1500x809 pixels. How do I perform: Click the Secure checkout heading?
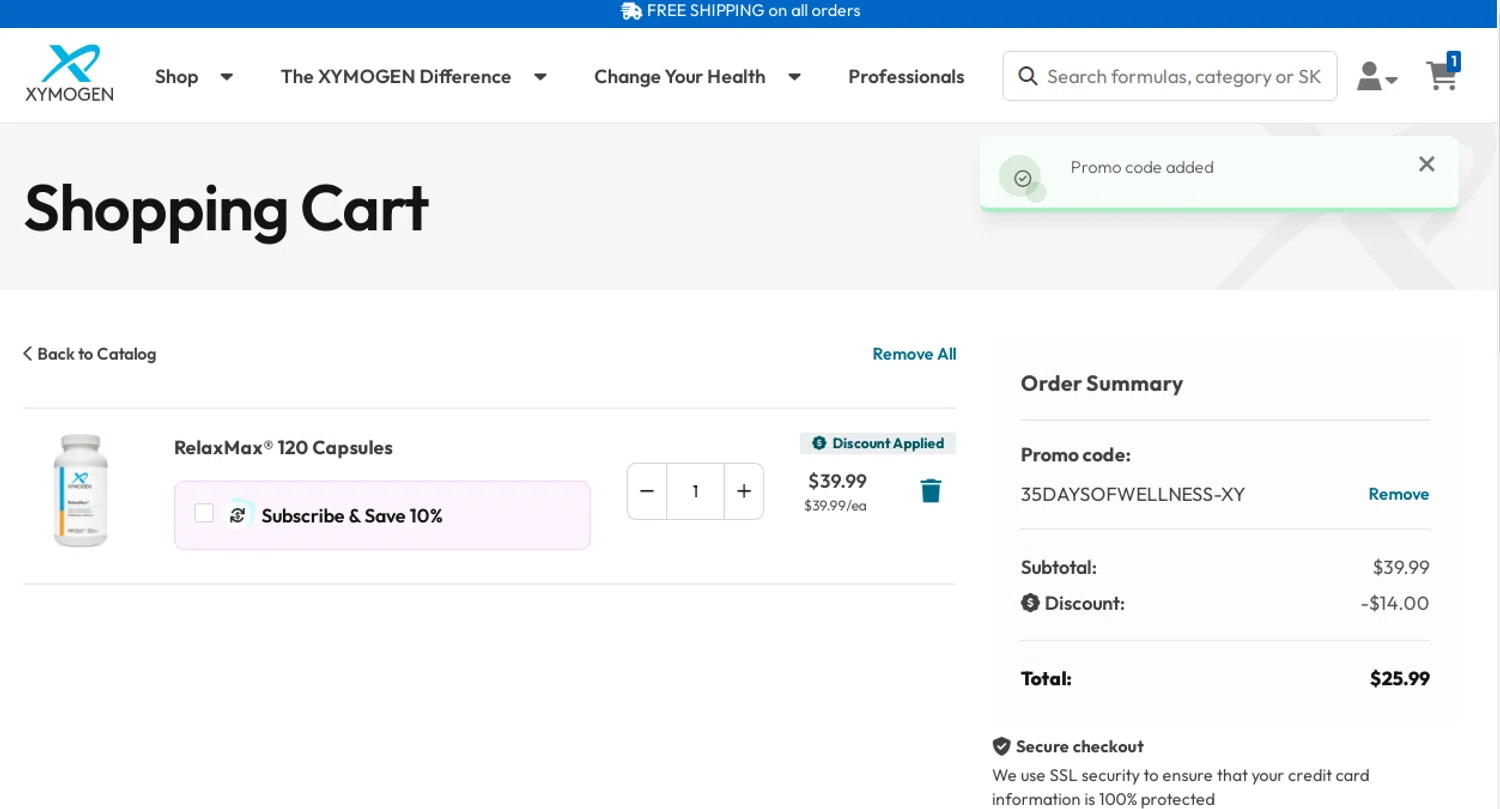(1079, 746)
